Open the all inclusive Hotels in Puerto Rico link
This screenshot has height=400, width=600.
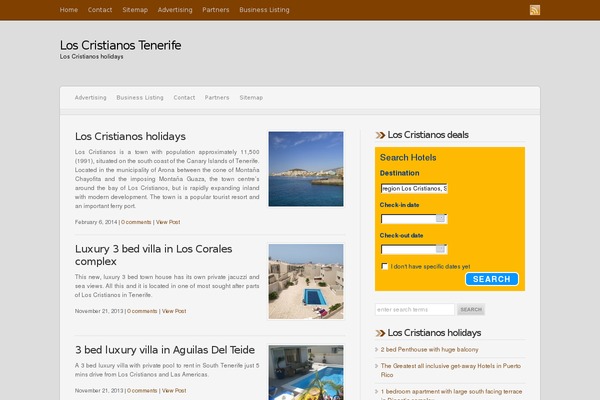pyautogui.click(x=451, y=370)
